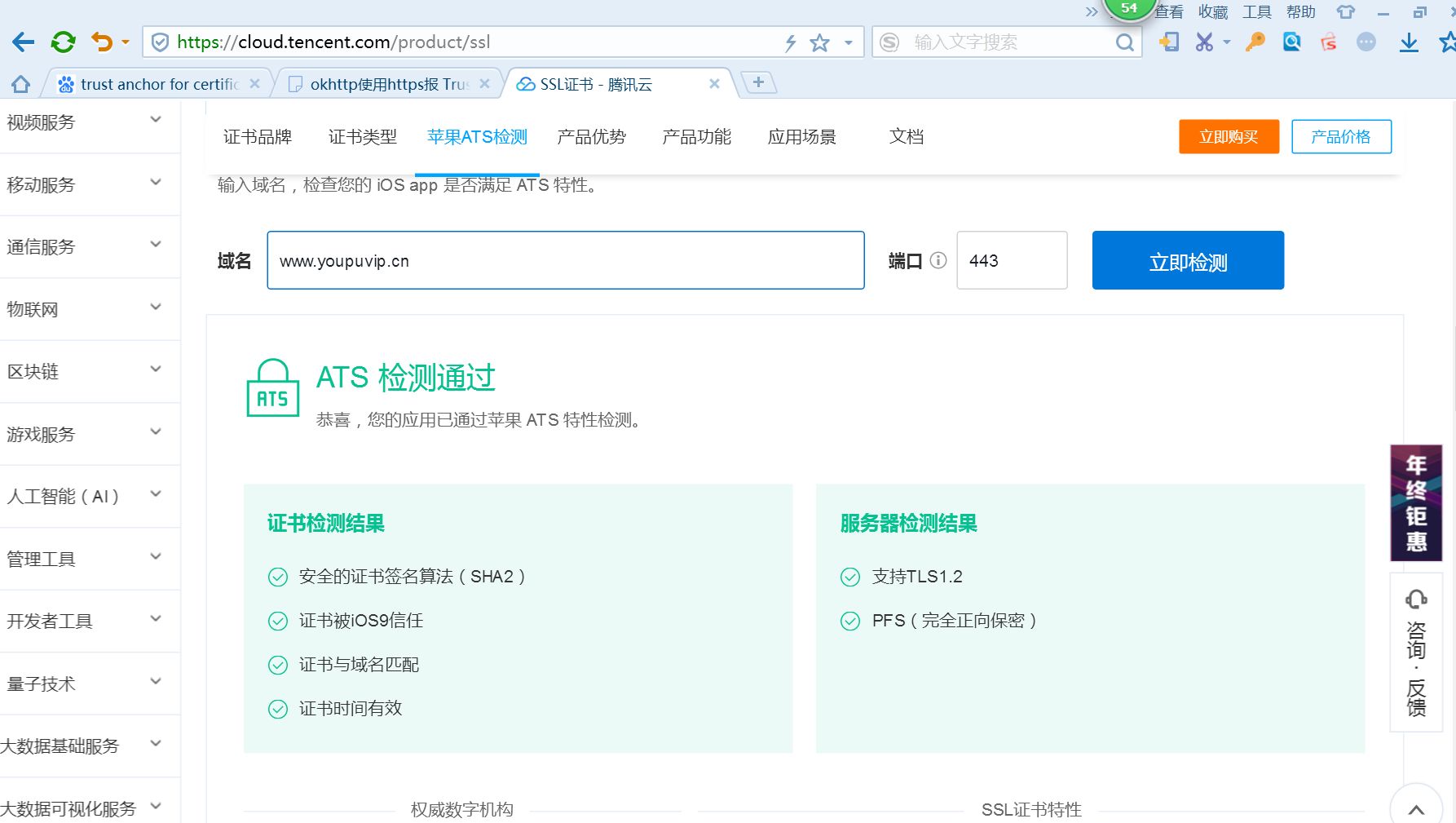Open the scissors tool dropdown arrow
Image resolution: width=1456 pixels, height=823 pixels.
[x=1226, y=42]
